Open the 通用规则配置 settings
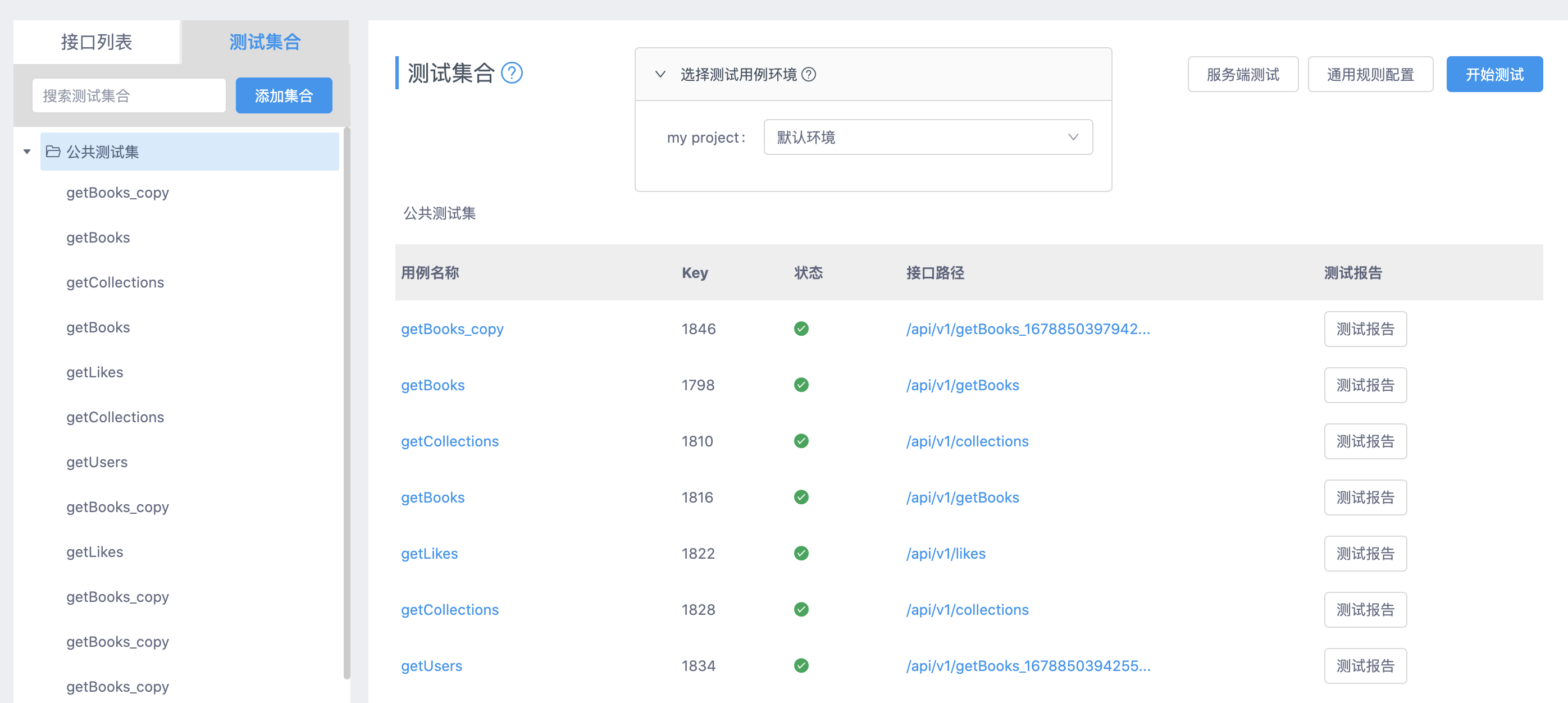This screenshot has height=703, width=1568. 1370,74
